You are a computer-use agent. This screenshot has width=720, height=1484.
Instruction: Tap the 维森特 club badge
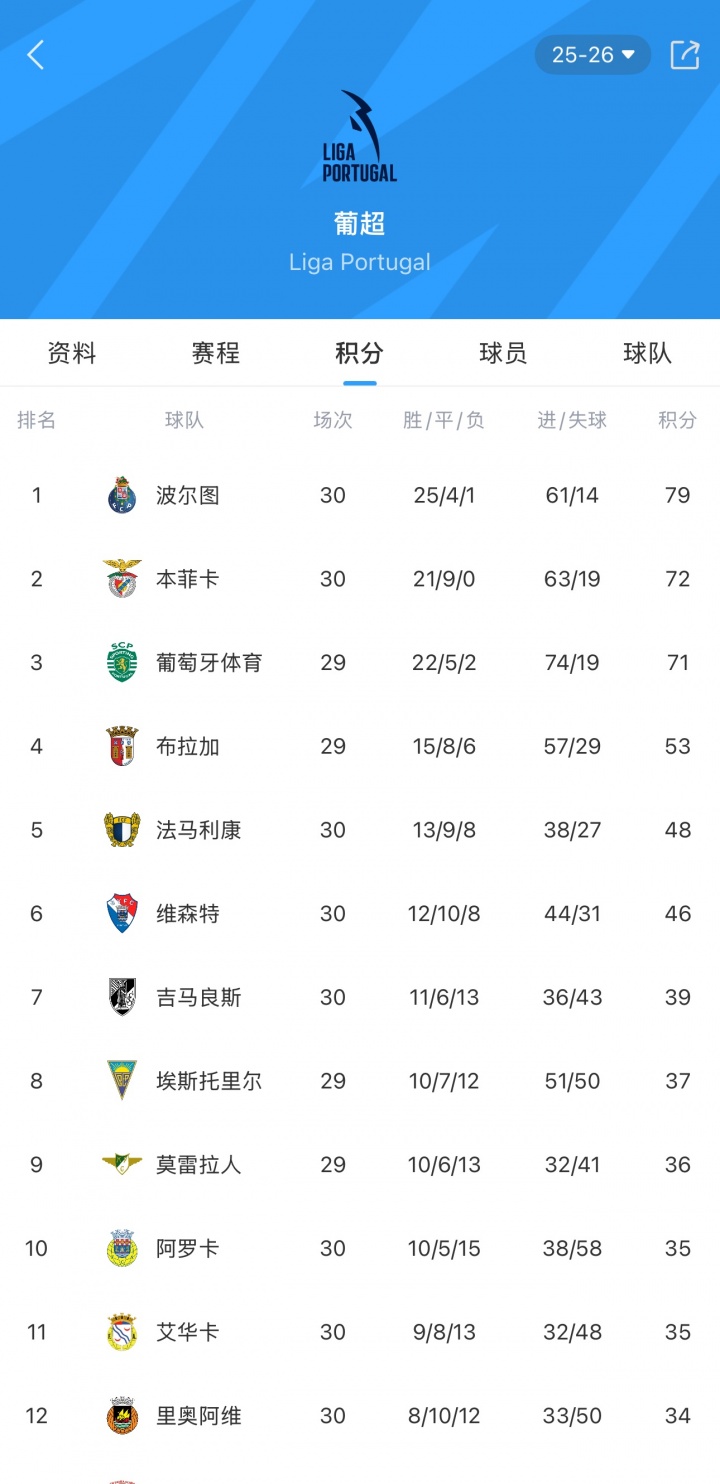click(x=122, y=914)
